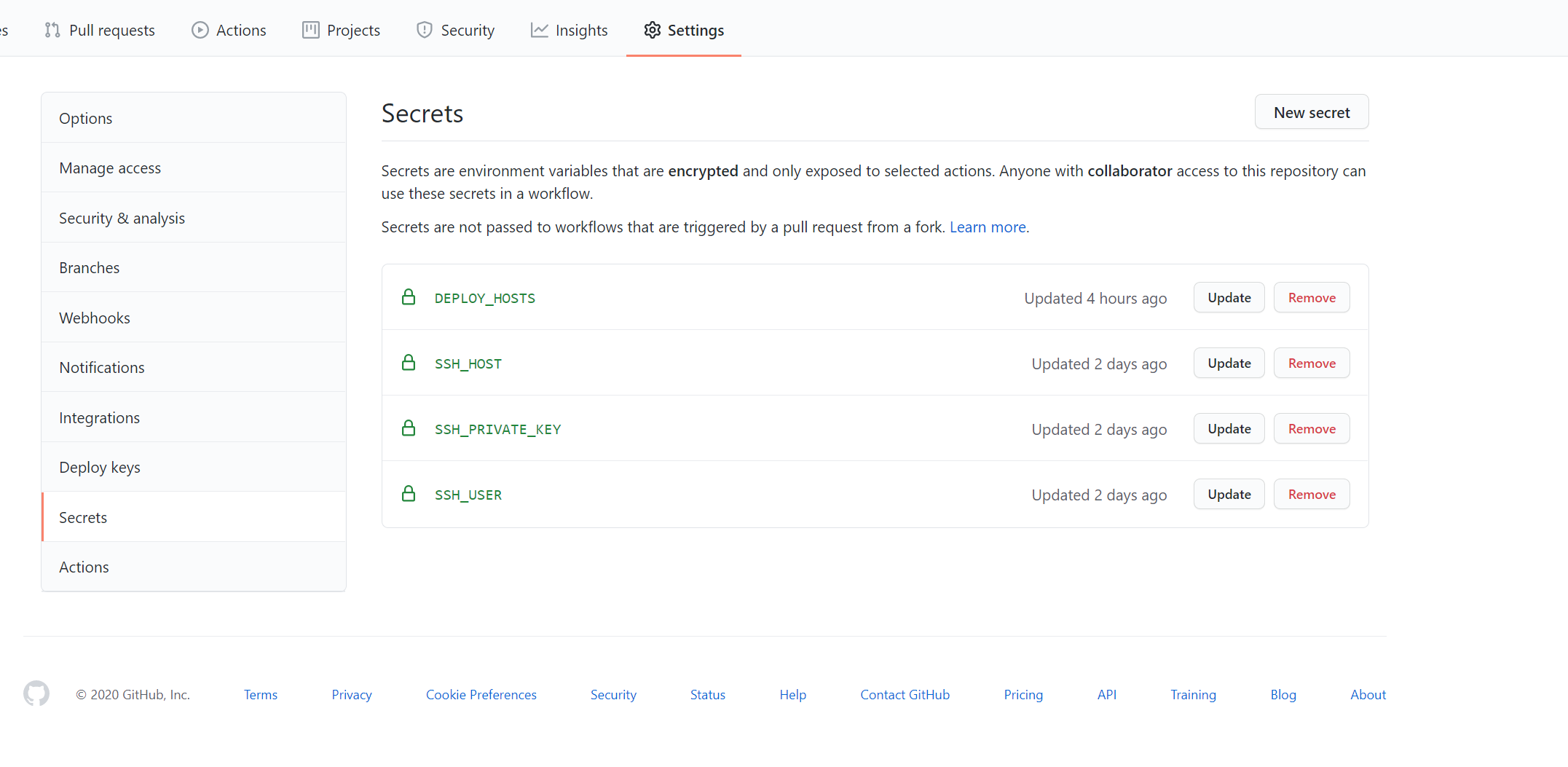Click the lock icon beside SSH_PRIVATE_KEY
Image resolution: width=1568 pixels, height=767 pixels.
(409, 428)
